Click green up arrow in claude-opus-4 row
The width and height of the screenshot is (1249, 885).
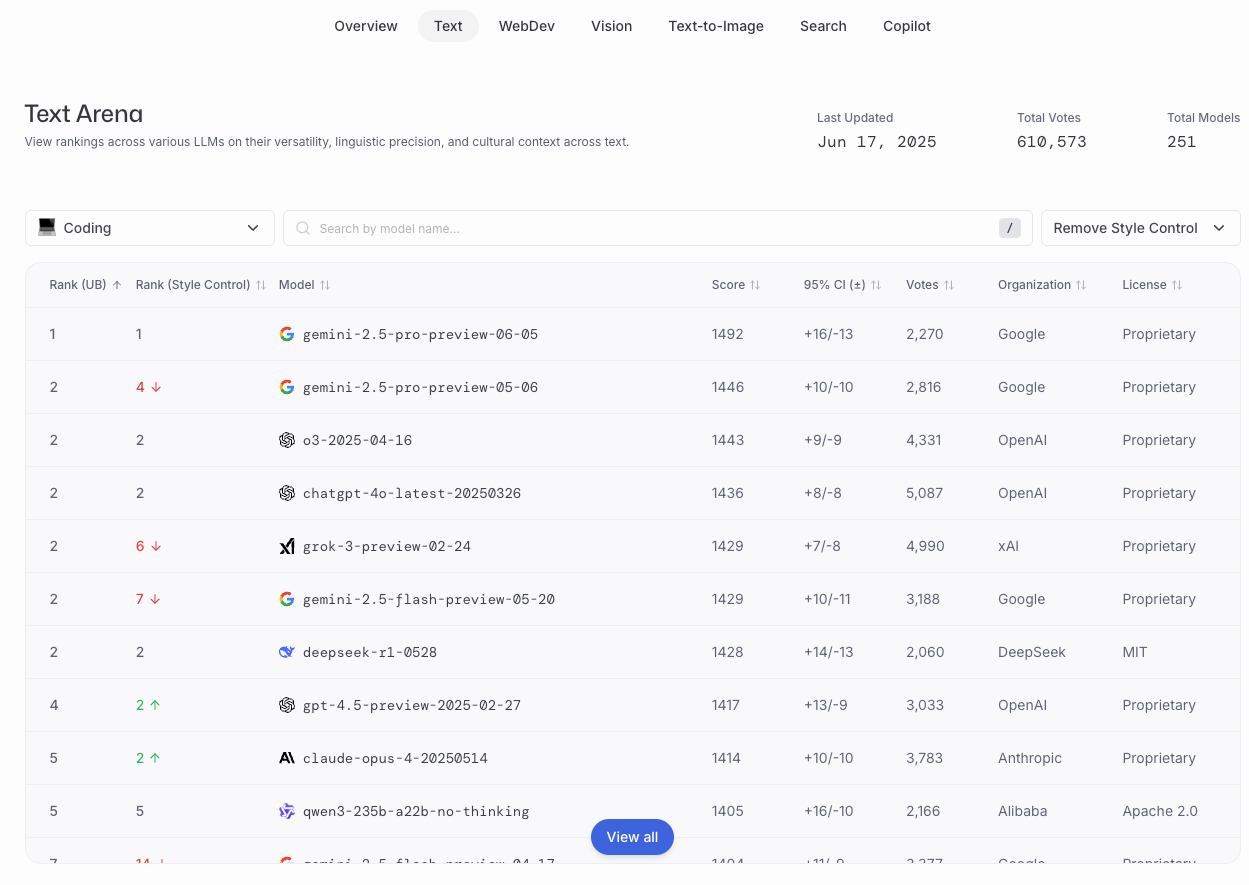point(155,758)
